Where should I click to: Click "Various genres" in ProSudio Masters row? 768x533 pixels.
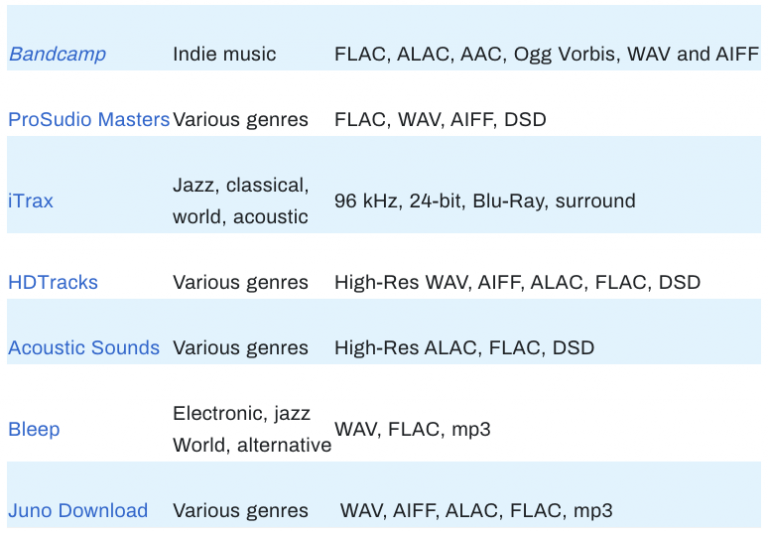(240, 120)
